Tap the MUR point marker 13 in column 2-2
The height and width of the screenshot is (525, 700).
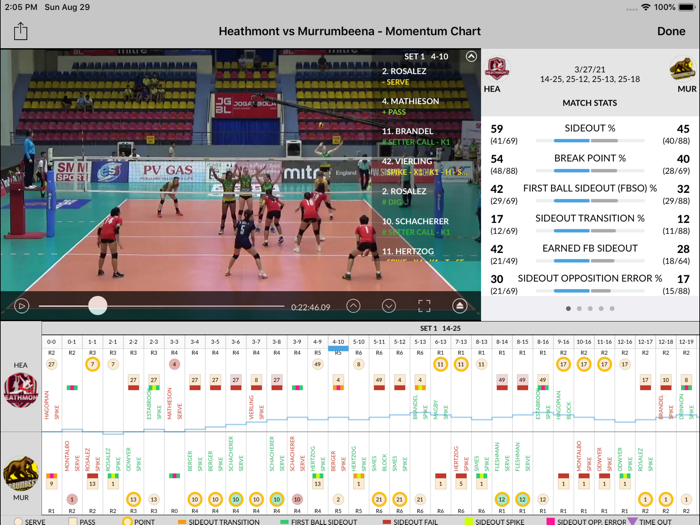coord(133,499)
